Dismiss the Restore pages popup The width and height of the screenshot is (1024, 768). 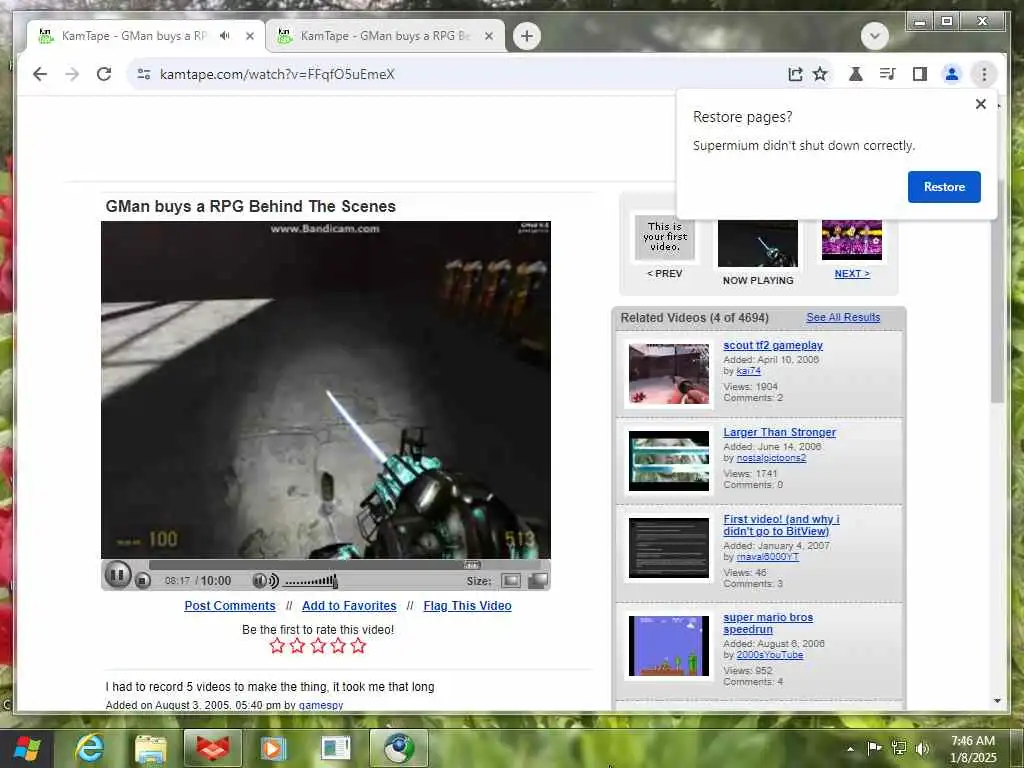click(980, 104)
